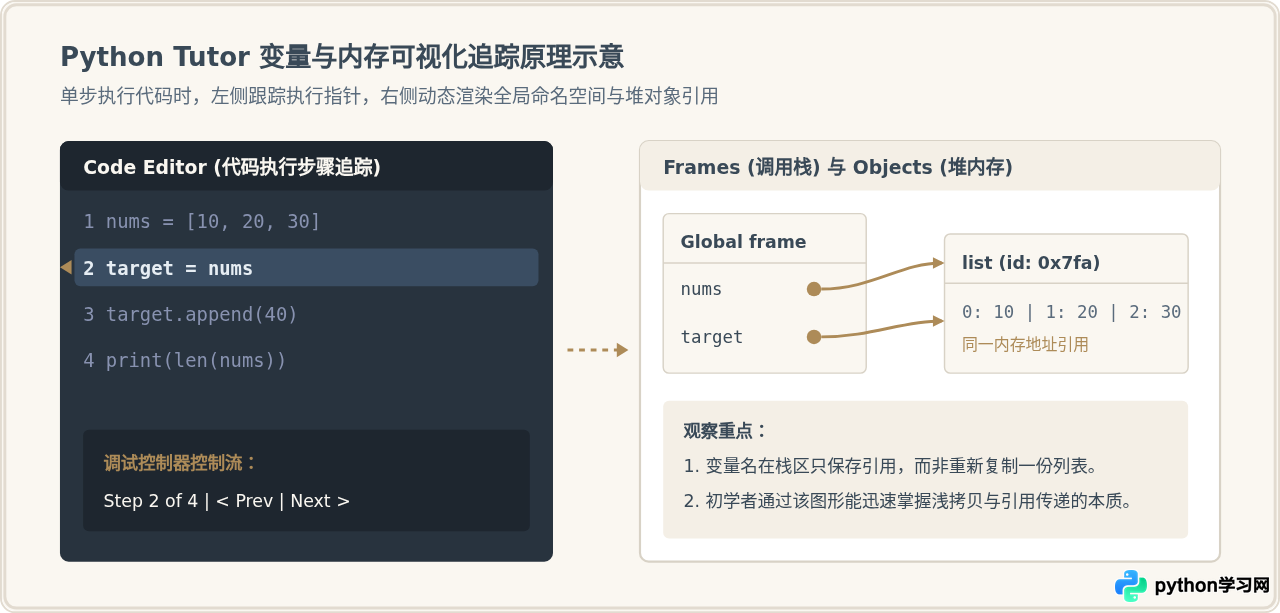Click observation point 2 about 浅拷贝
Image resolution: width=1280 pixels, height=613 pixels.
tap(908, 501)
